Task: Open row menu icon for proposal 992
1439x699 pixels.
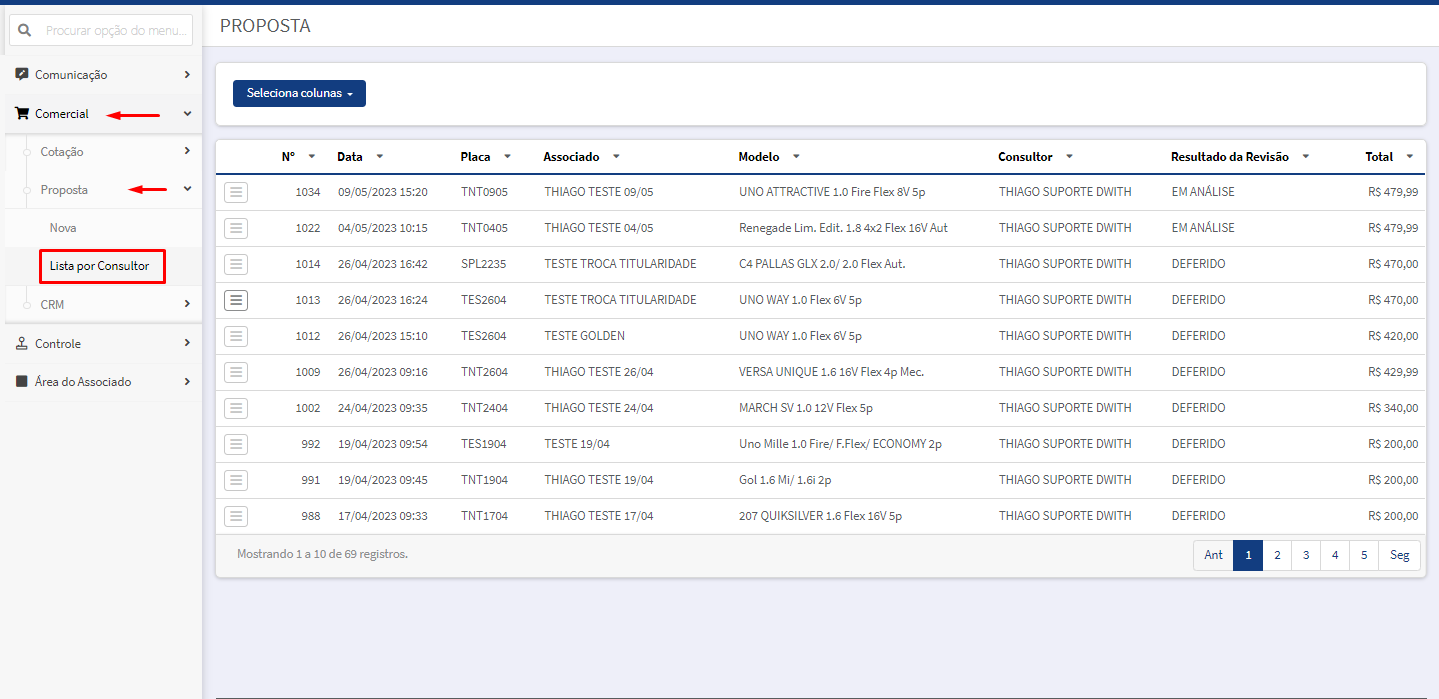Action: click(x=236, y=444)
